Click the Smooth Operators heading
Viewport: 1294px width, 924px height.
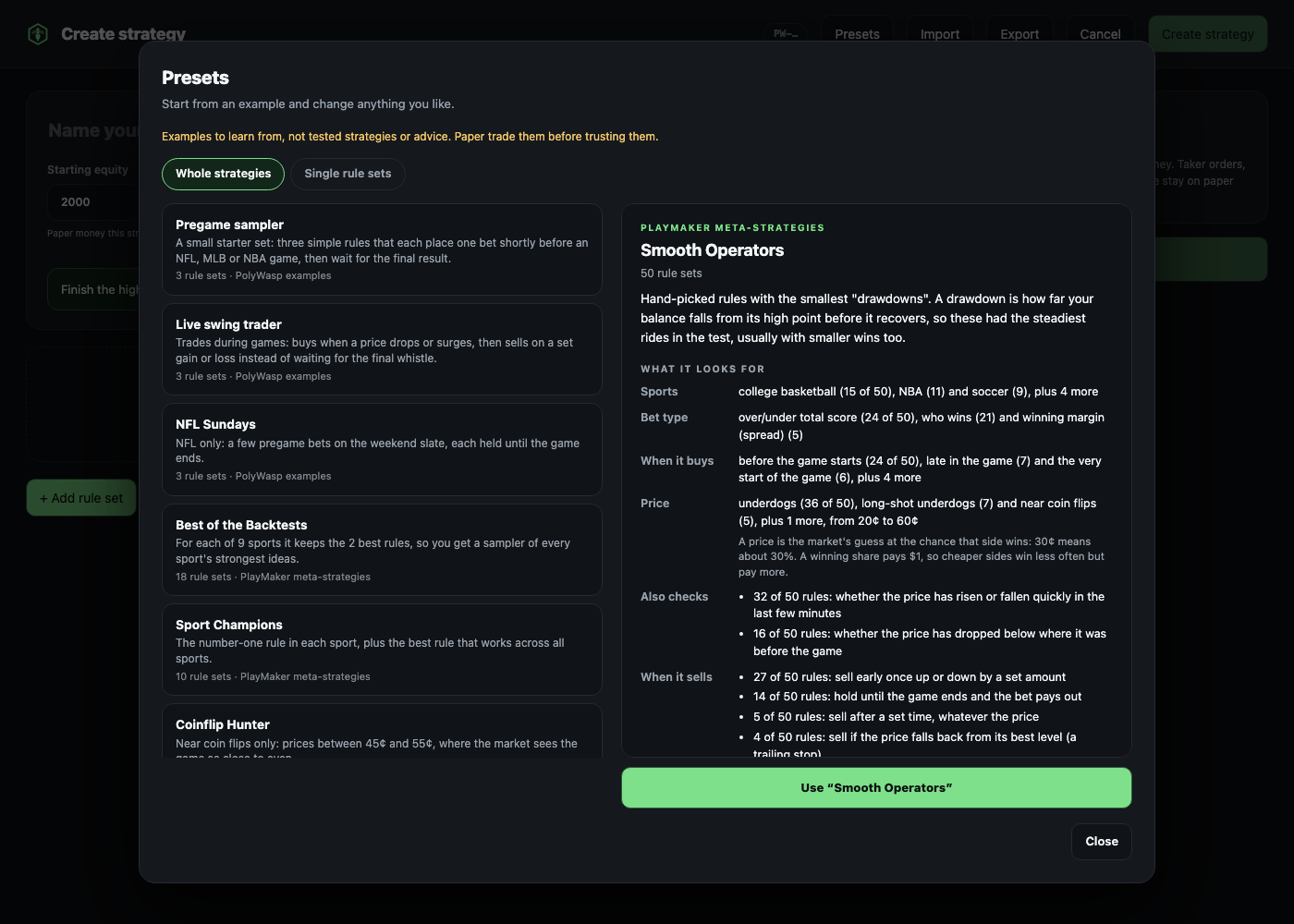click(712, 250)
